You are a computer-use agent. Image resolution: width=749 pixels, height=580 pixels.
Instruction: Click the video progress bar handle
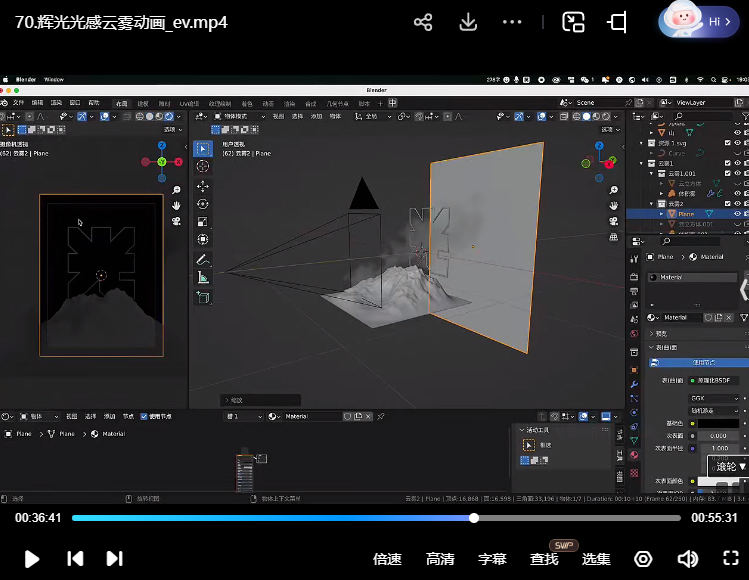(474, 518)
